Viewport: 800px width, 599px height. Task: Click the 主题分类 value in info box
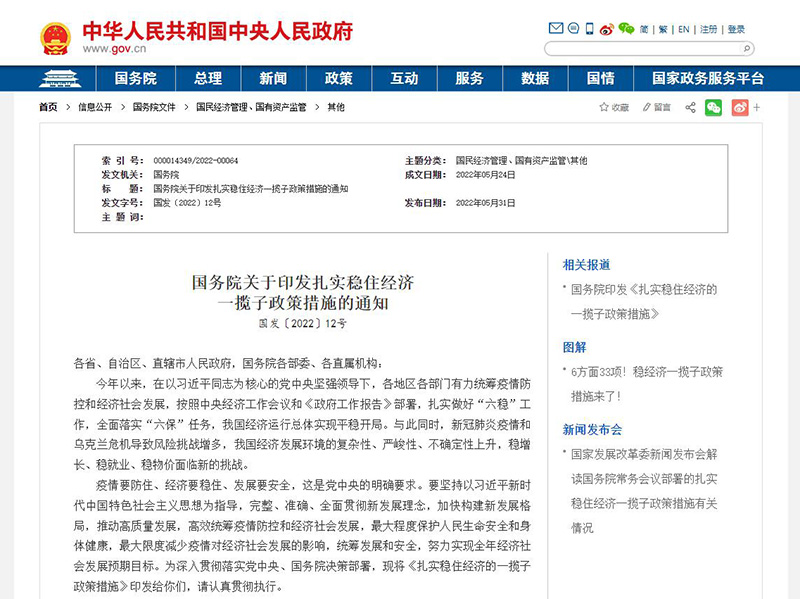coord(521,161)
